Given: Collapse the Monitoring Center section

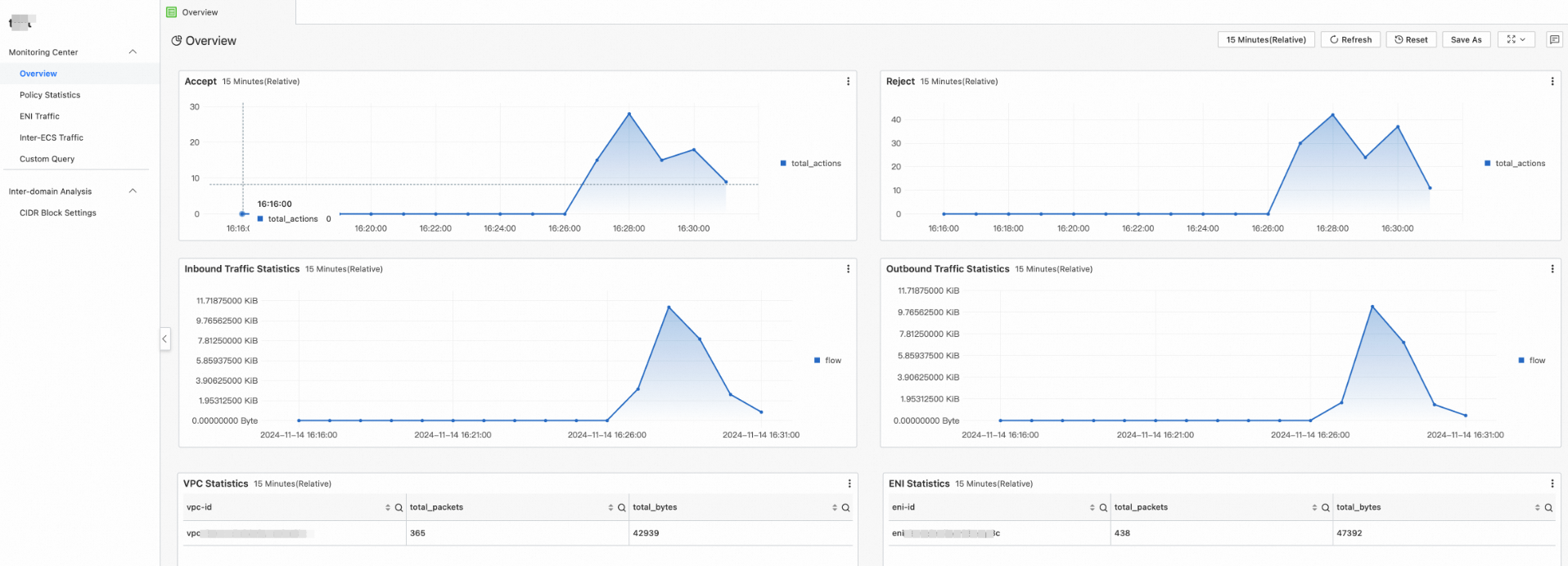Looking at the screenshot, I should coord(133,52).
